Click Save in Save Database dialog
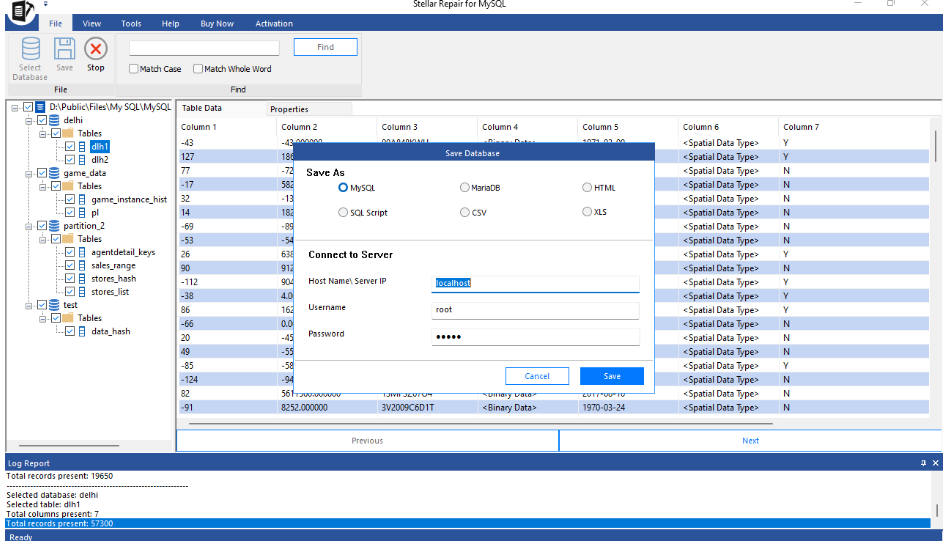The height and width of the screenshot is (545, 948). tap(612, 376)
